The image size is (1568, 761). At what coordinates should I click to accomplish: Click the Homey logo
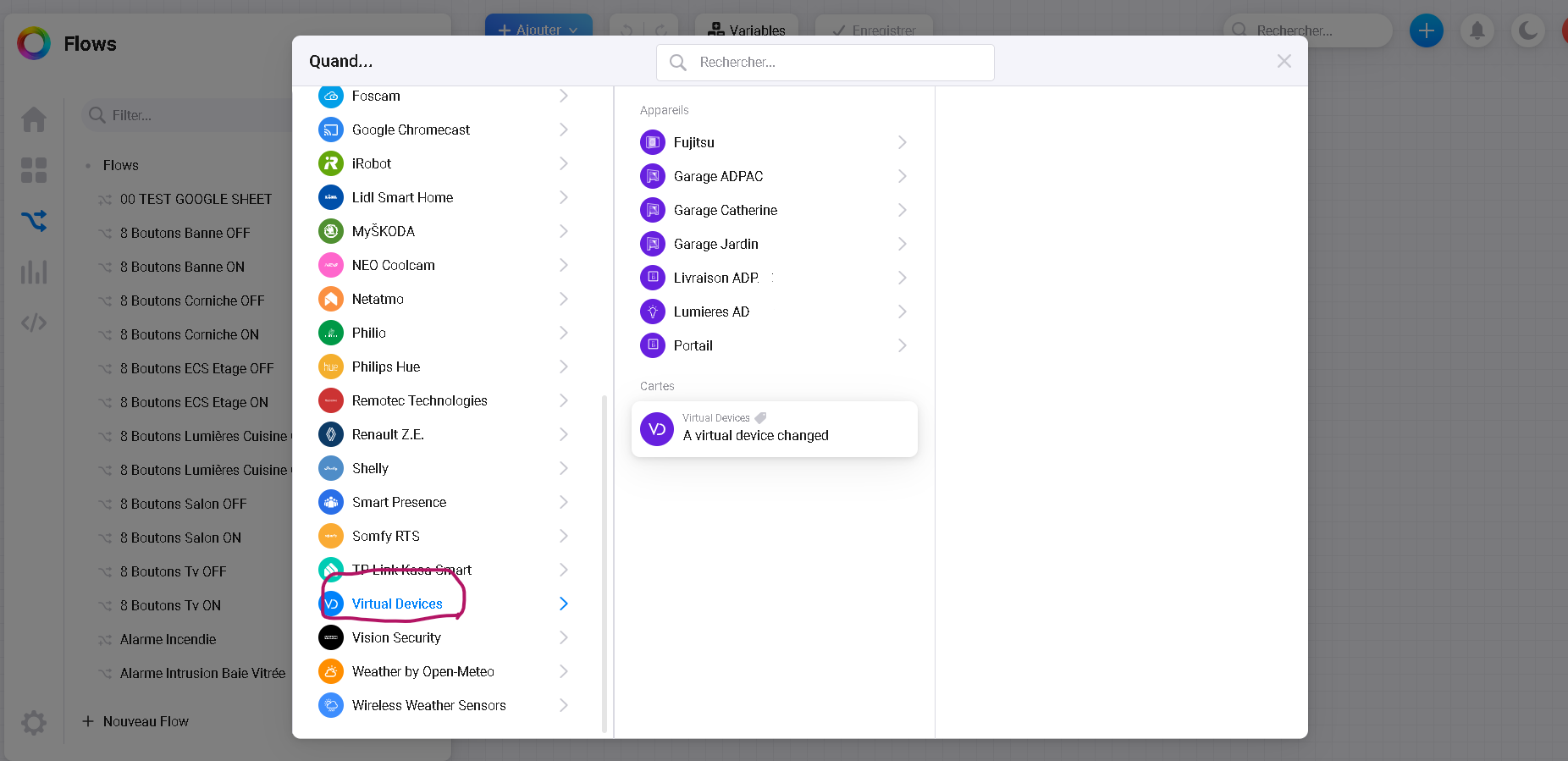[34, 43]
